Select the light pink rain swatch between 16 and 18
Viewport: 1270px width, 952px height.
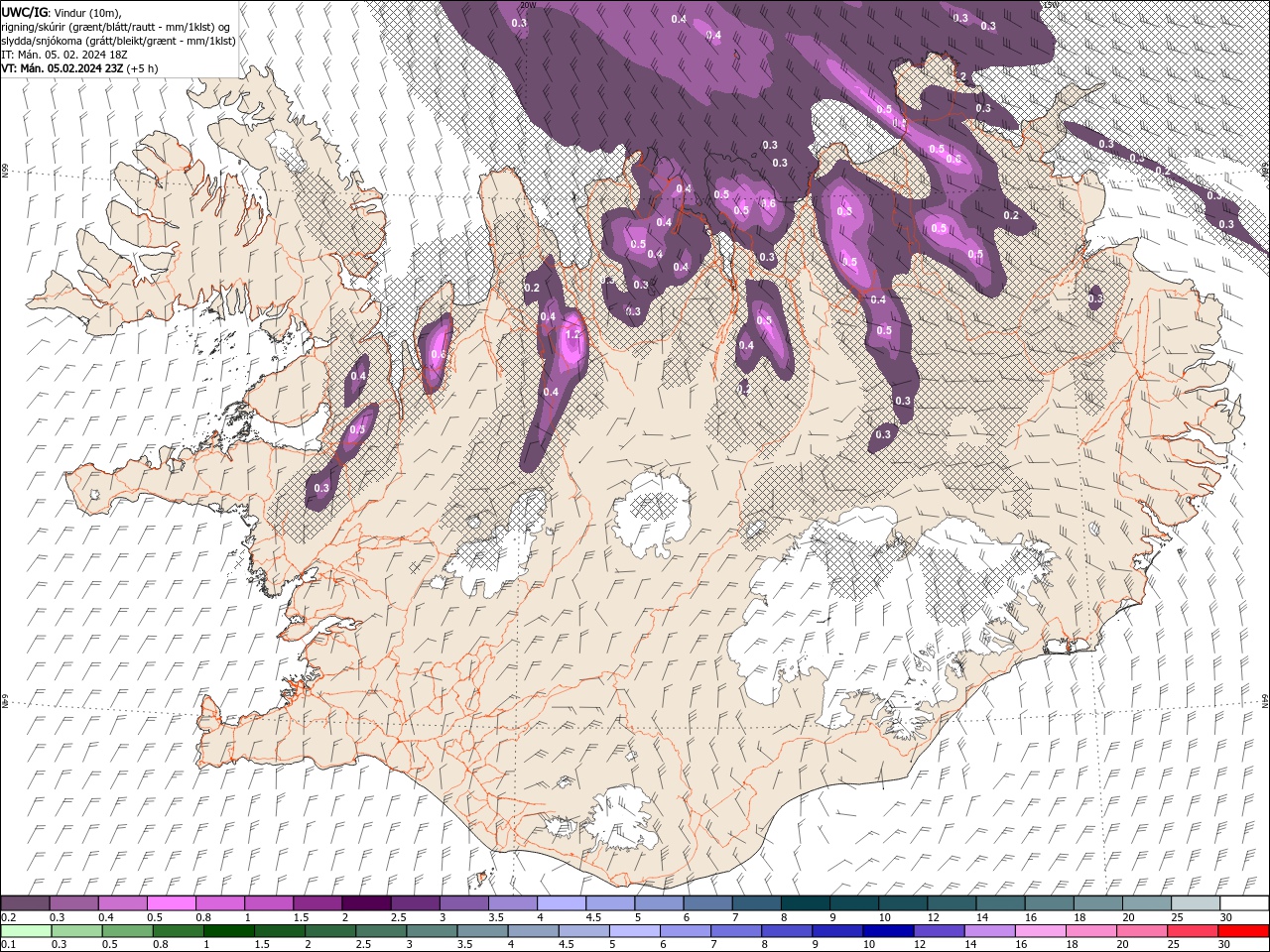click(1041, 931)
